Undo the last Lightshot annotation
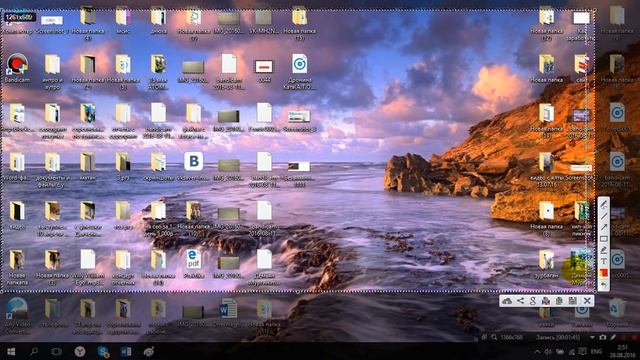Image resolution: width=640 pixels, height=360 pixels. (604, 284)
